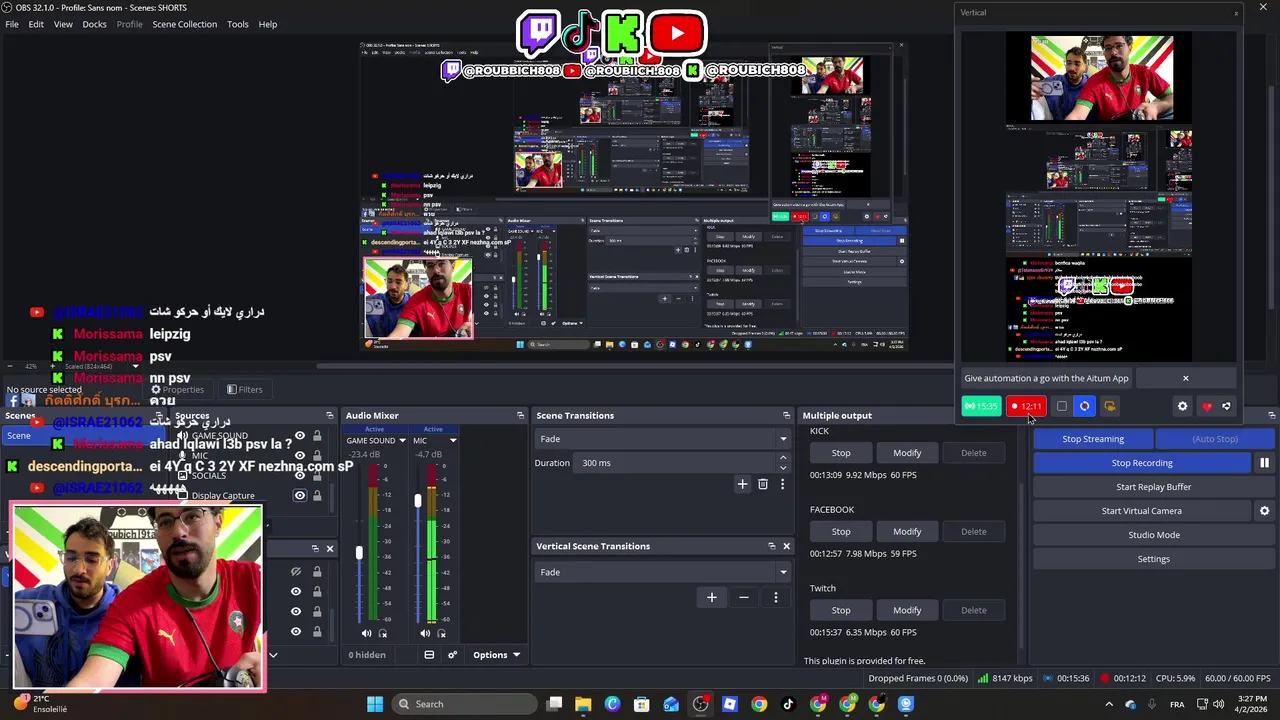Open Virtual Camera settings gear
The image size is (1280, 720).
click(1264, 511)
